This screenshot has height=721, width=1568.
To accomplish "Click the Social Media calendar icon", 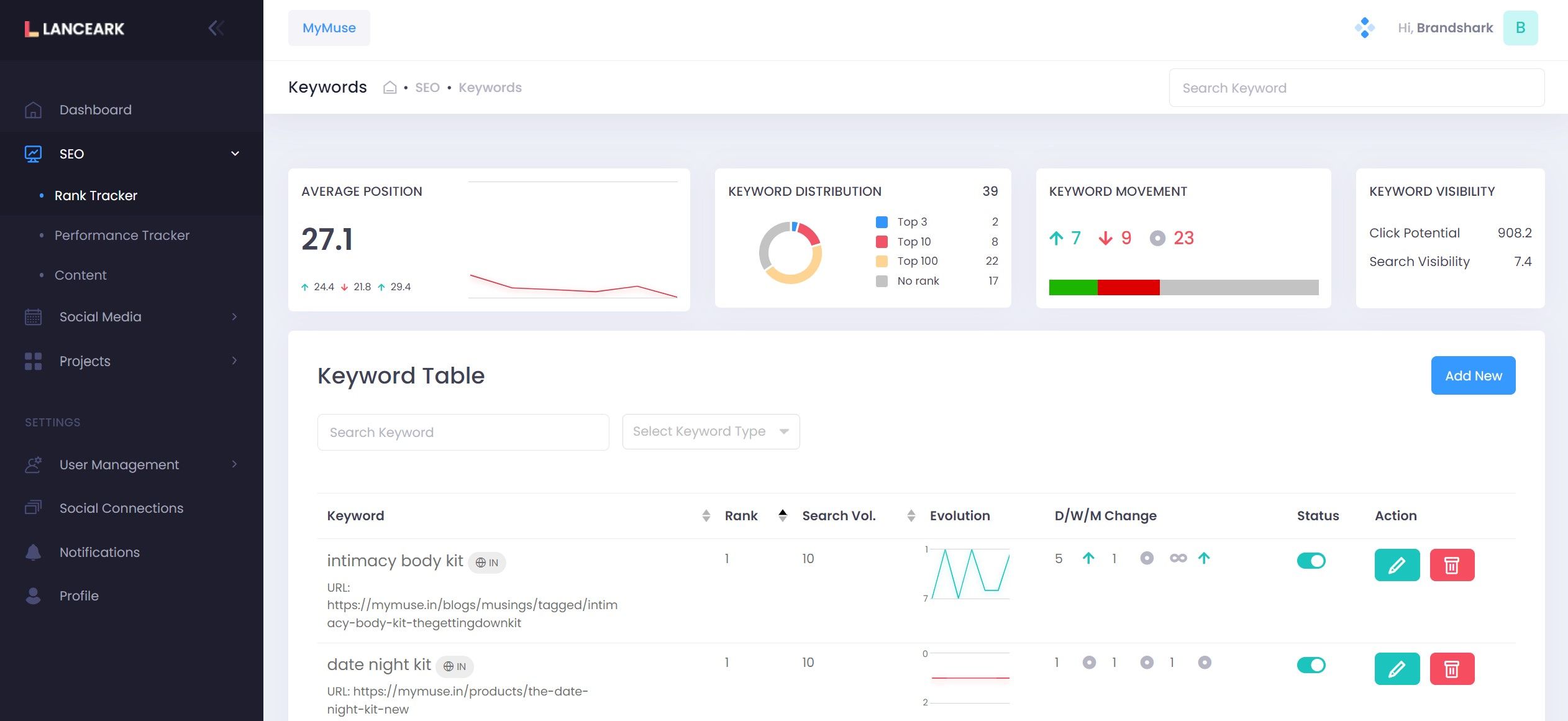I will click(x=33, y=317).
